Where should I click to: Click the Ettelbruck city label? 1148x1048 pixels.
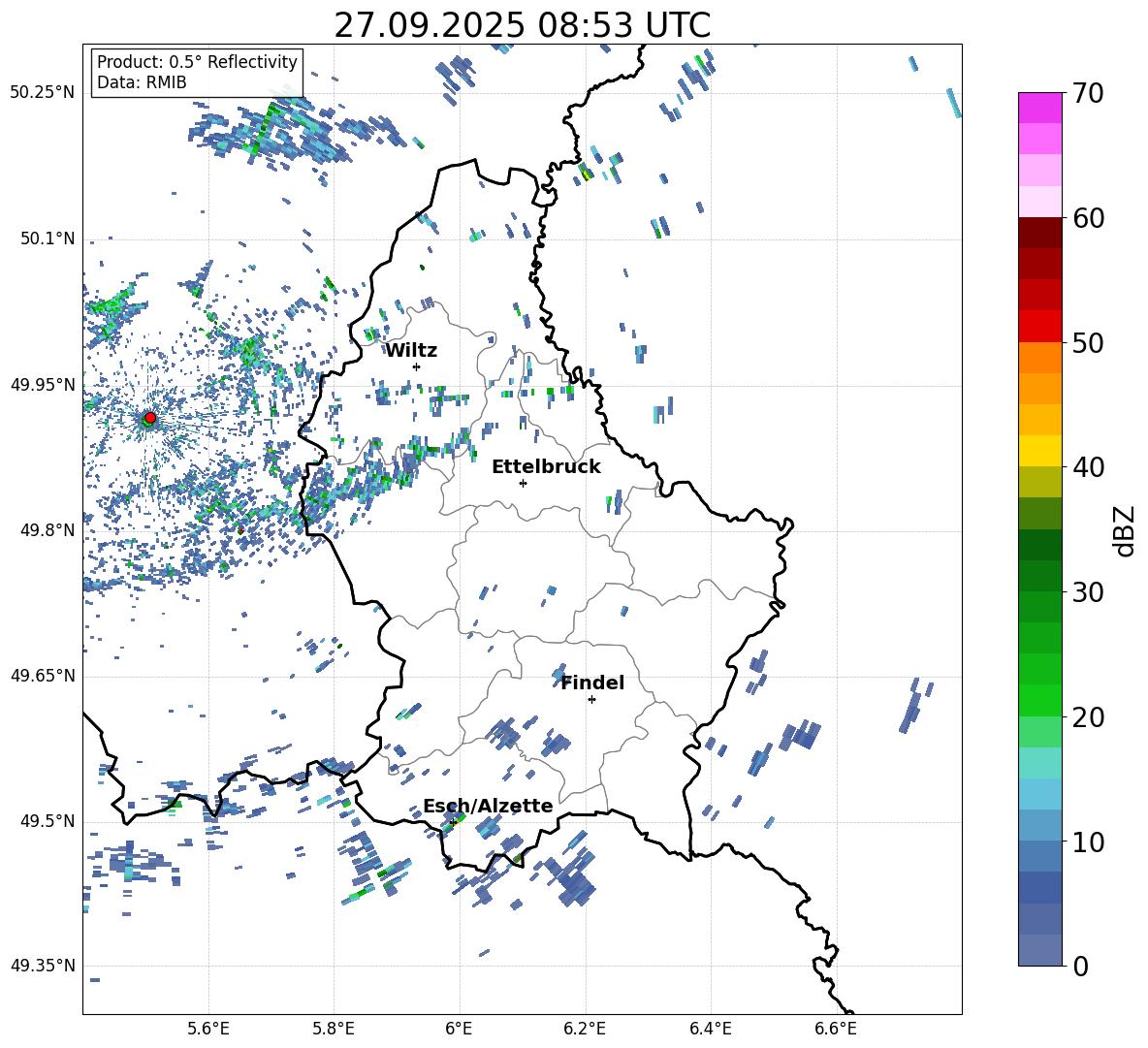[x=546, y=467]
